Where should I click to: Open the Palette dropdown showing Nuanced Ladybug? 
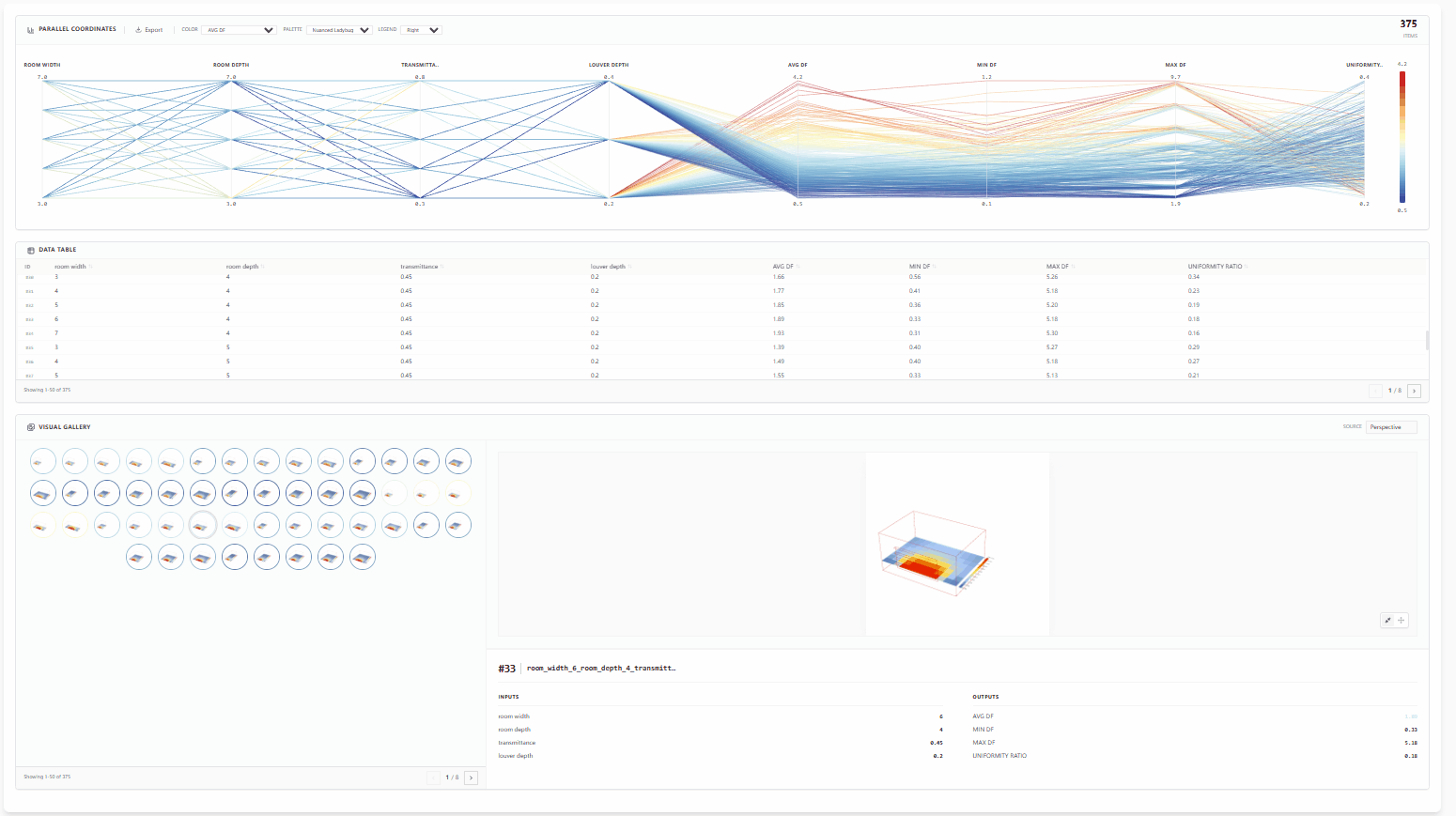pyautogui.click(x=340, y=30)
